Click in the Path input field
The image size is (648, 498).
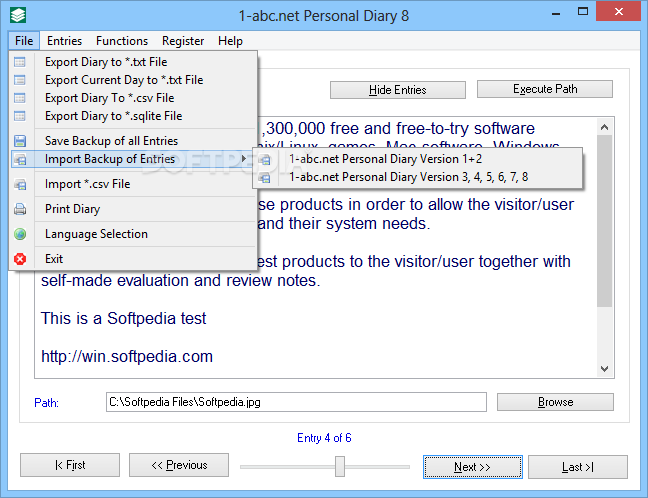pyautogui.click(x=296, y=402)
